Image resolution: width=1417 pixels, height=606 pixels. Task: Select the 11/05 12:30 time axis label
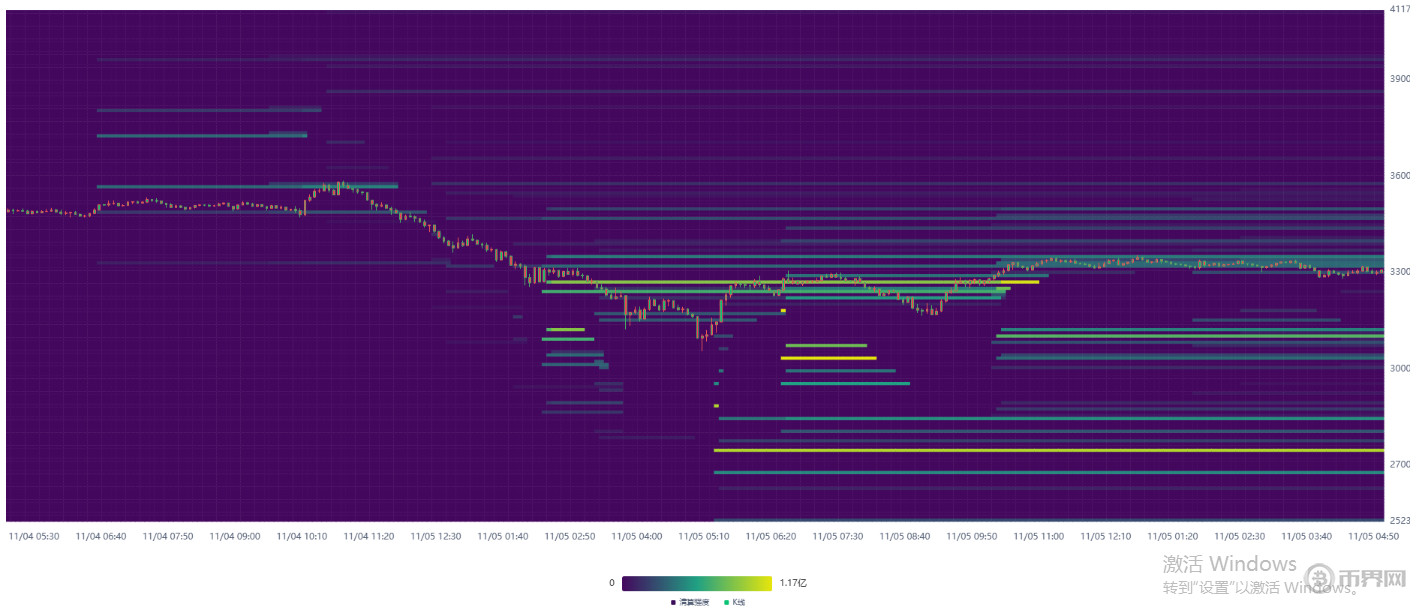point(436,536)
